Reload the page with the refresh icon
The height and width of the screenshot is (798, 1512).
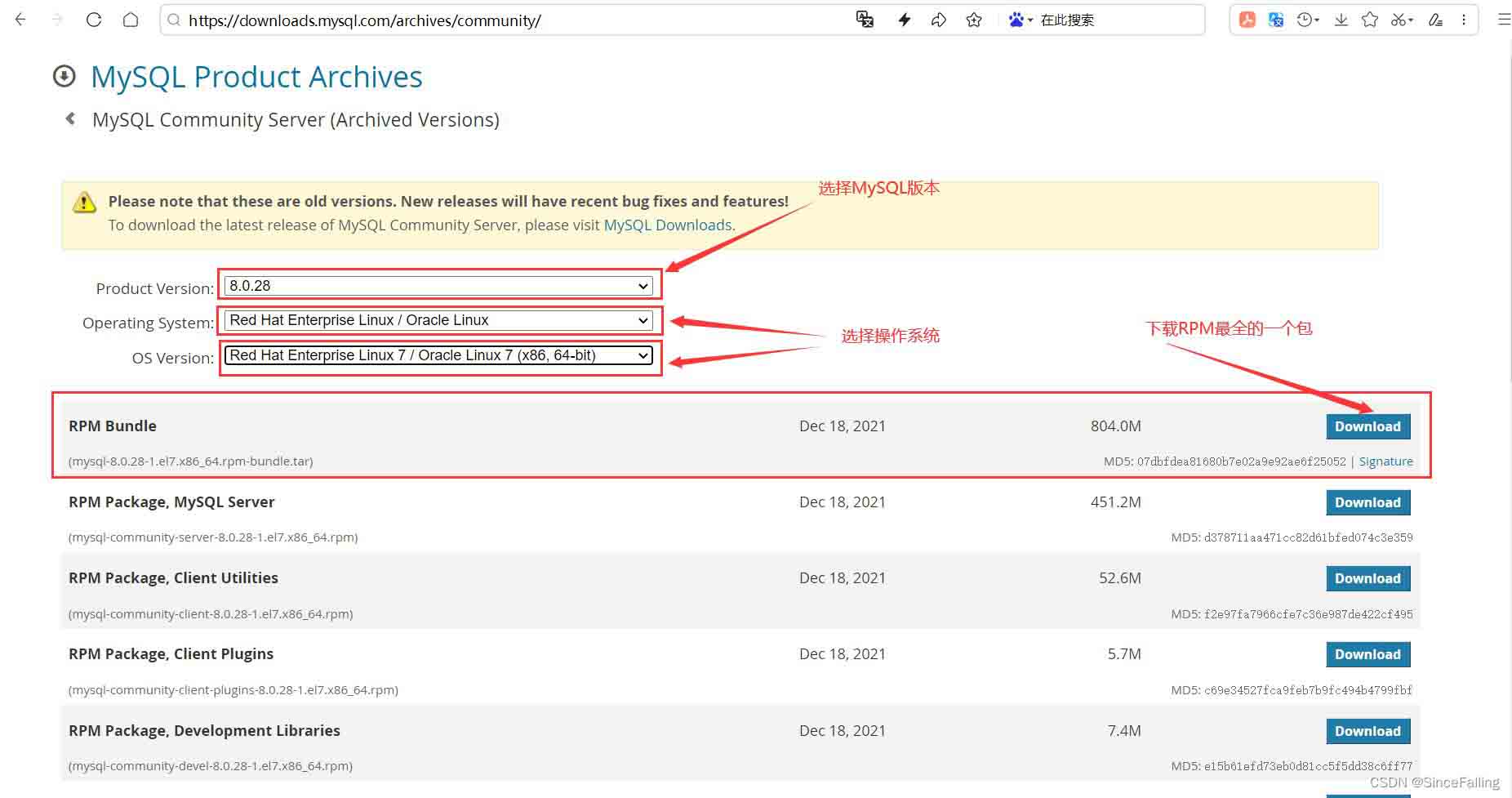coord(94,20)
